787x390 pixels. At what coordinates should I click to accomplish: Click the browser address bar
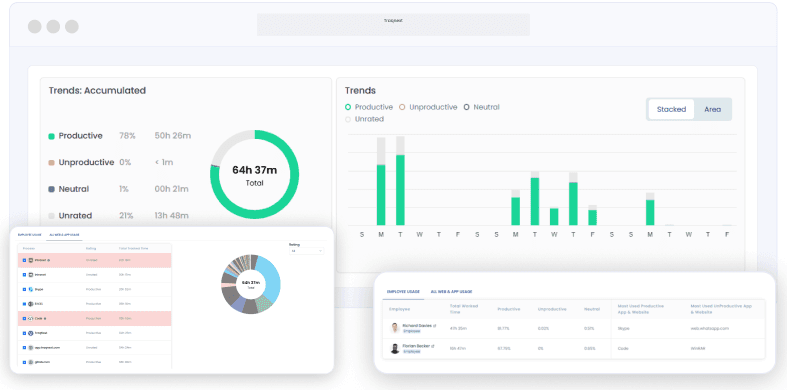click(x=393, y=24)
